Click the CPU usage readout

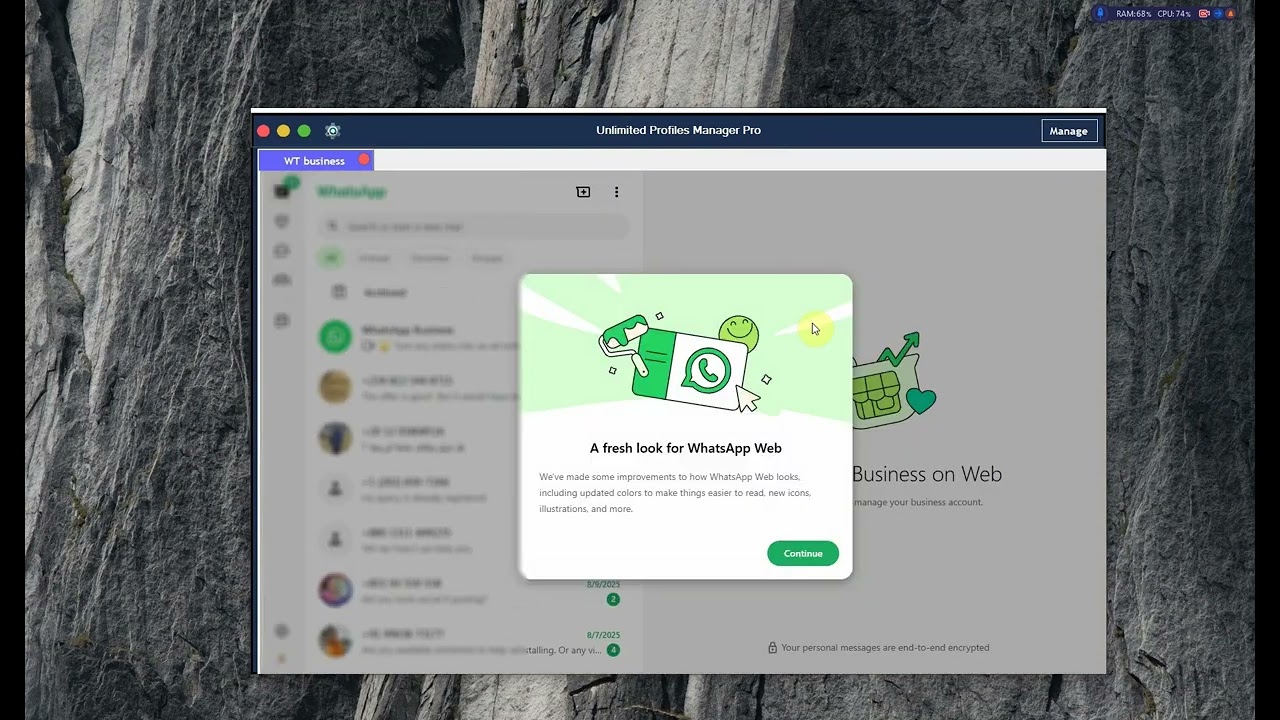(x=1174, y=14)
